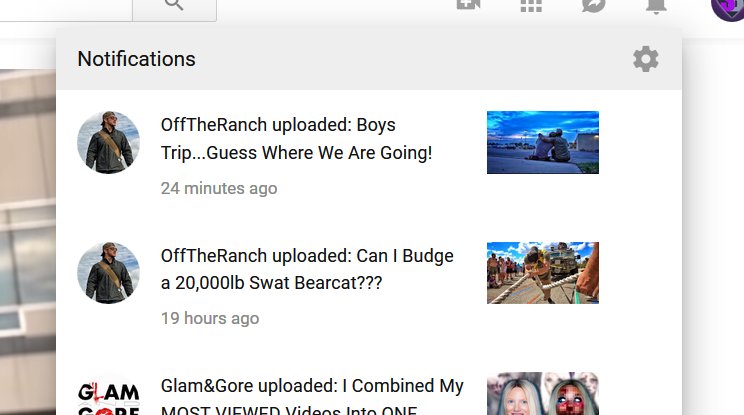Open the Glam&Gore video thumbnail

pyautogui.click(x=543, y=394)
